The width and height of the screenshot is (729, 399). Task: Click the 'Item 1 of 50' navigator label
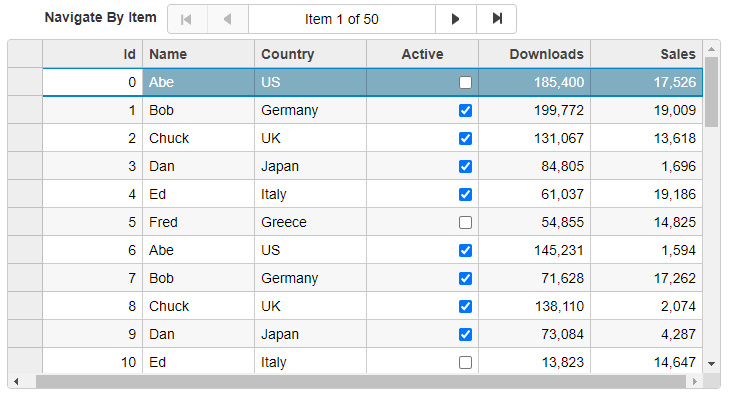point(342,19)
